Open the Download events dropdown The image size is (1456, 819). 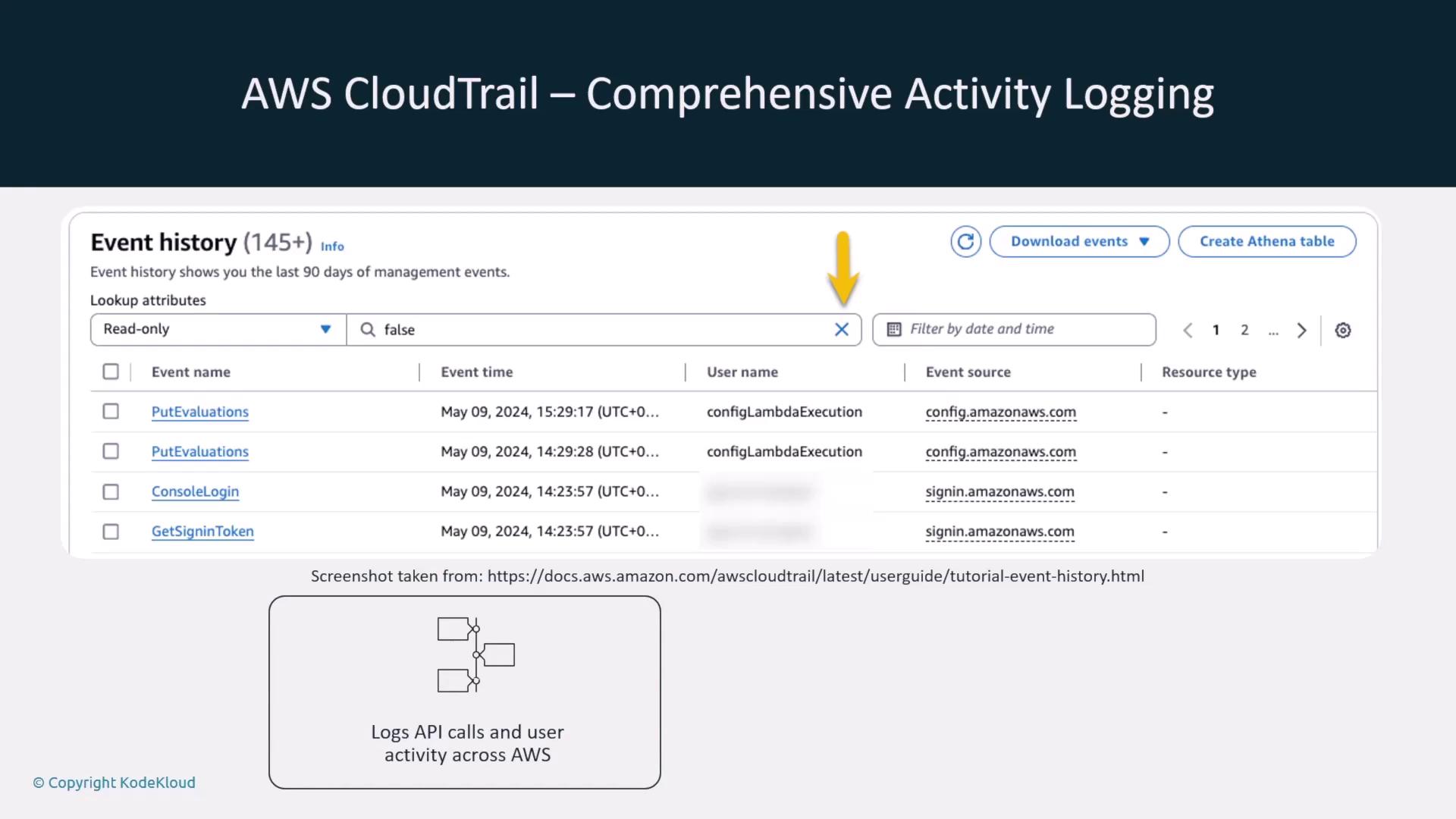(1079, 242)
